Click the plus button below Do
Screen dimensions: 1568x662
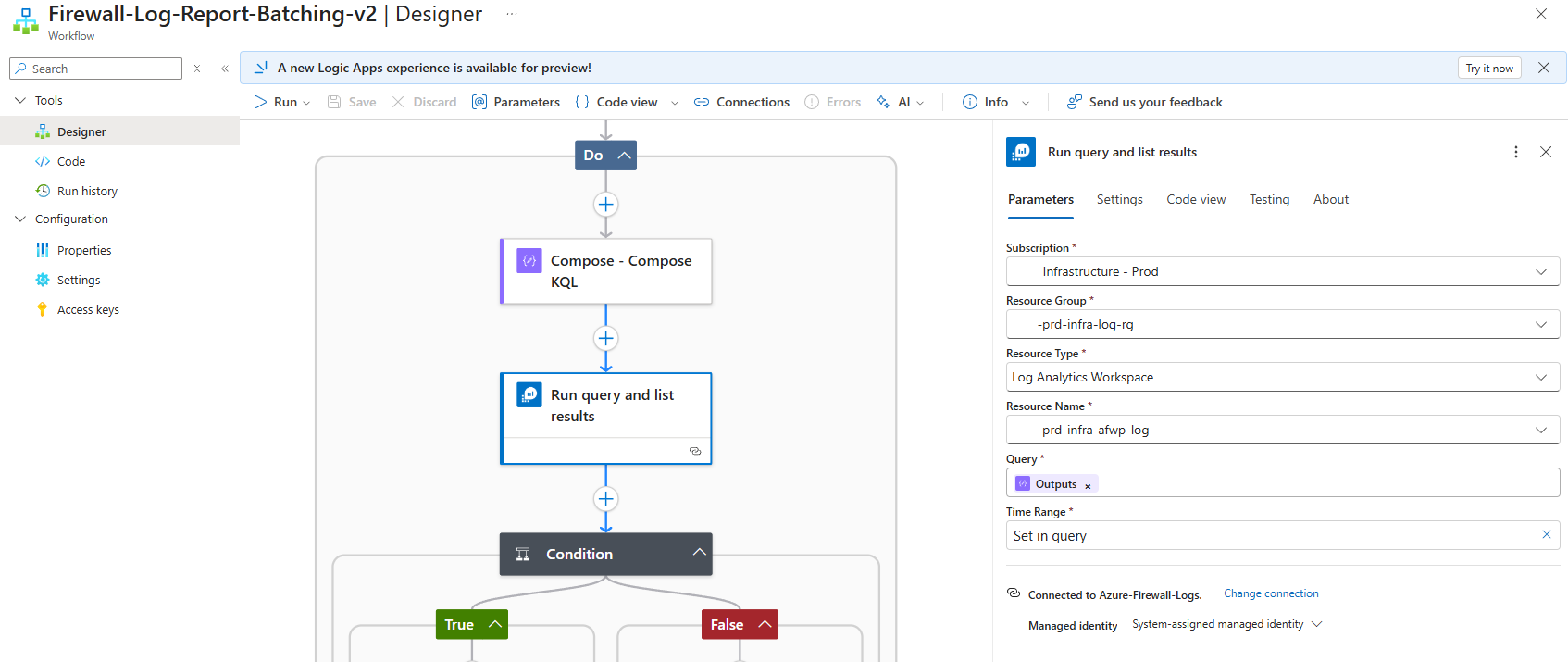point(605,205)
